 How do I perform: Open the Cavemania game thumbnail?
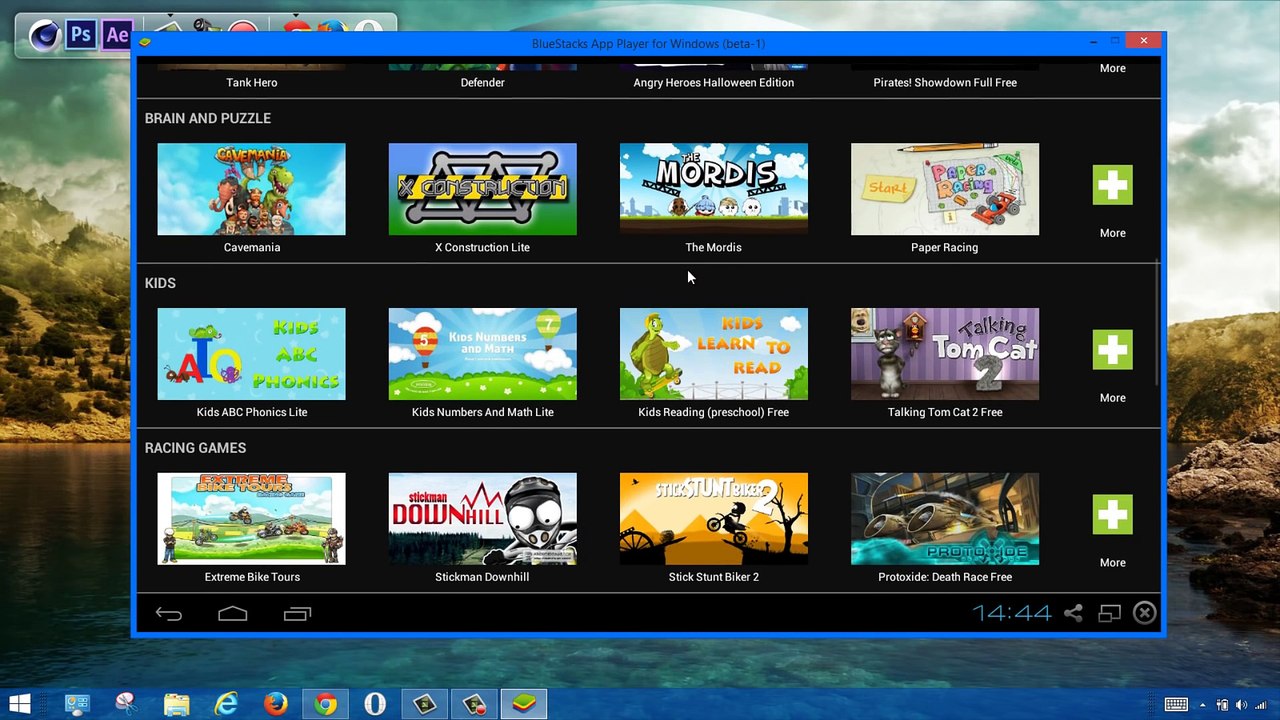point(252,189)
